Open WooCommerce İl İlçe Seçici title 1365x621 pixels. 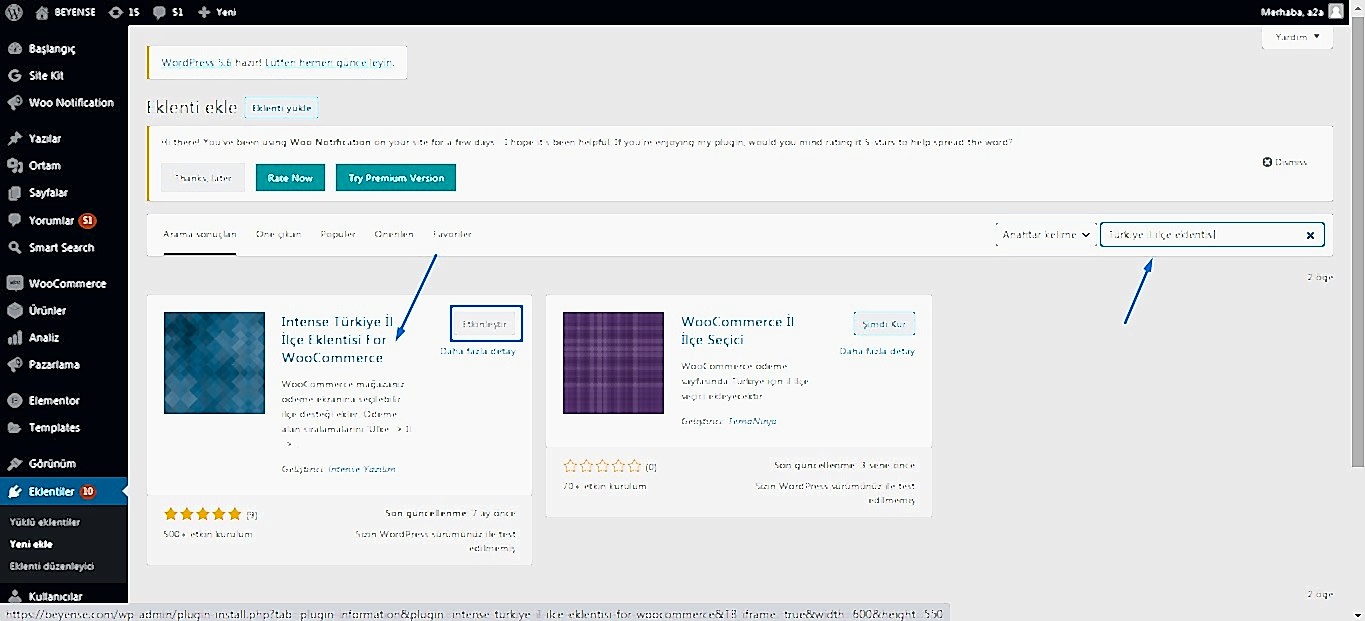(737, 330)
